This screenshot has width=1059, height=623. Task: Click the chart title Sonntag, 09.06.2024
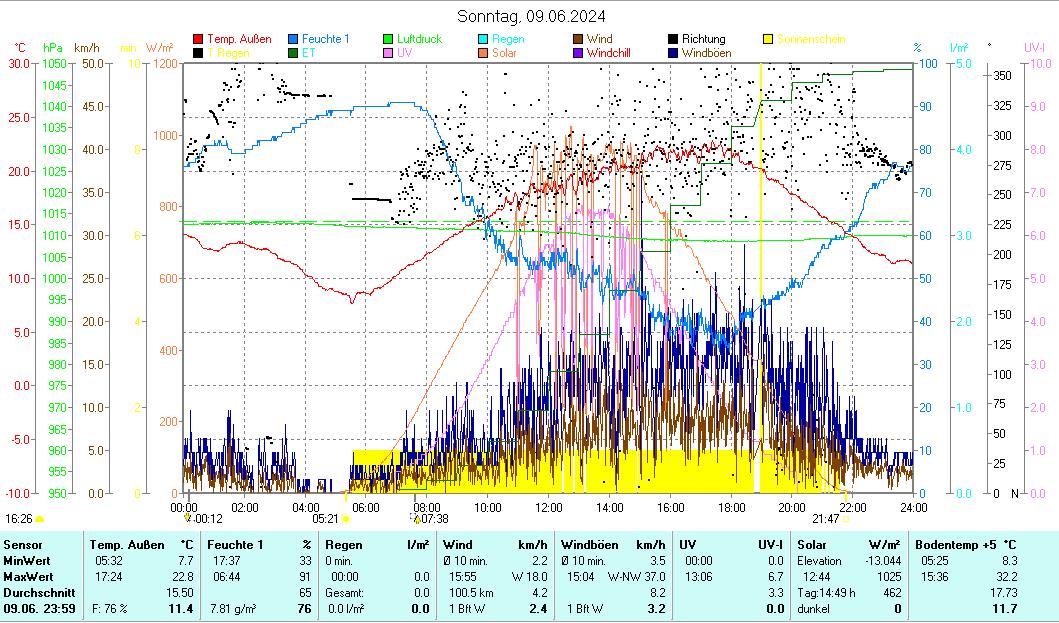click(530, 16)
